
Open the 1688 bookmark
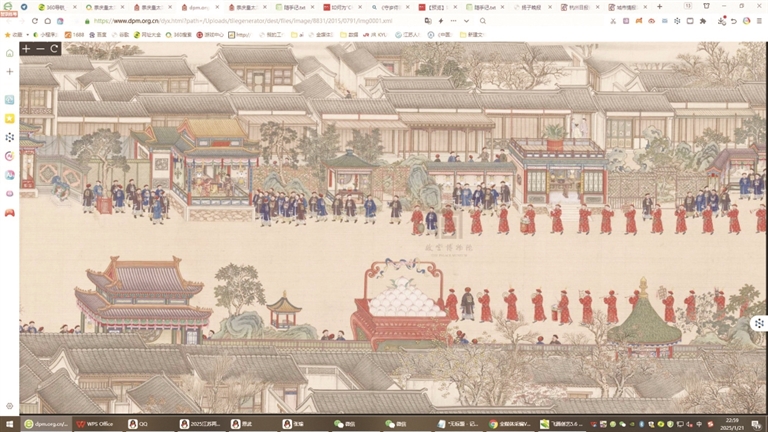click(x=73, y=34)
